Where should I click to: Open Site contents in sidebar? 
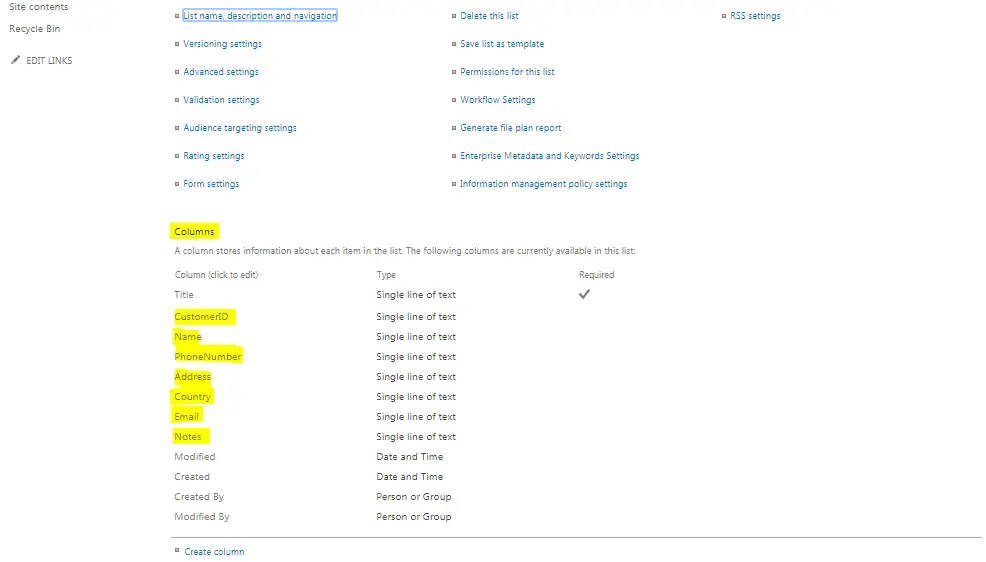click(38, 7)
